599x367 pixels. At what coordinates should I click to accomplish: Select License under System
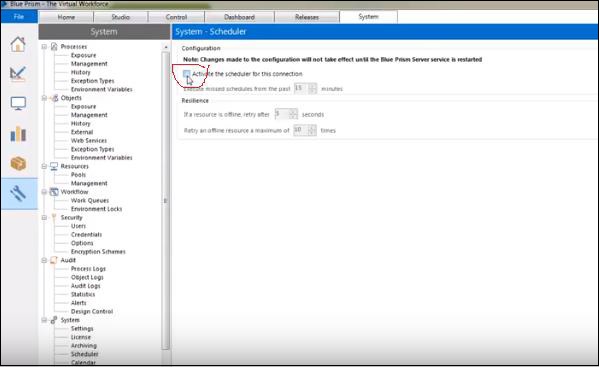(x=81, y=337)
